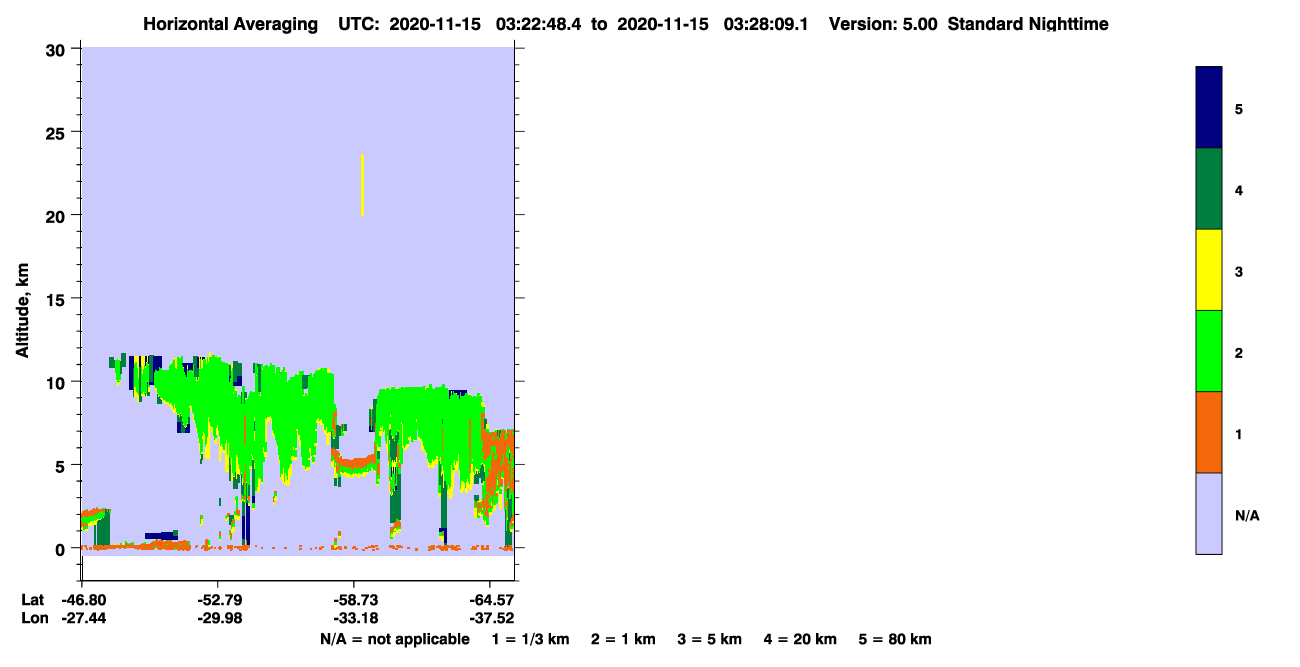This screenshot has width=1300, height=667.
Task: Click the legend text '2 = 1 km'
Action: pos(623,639)
